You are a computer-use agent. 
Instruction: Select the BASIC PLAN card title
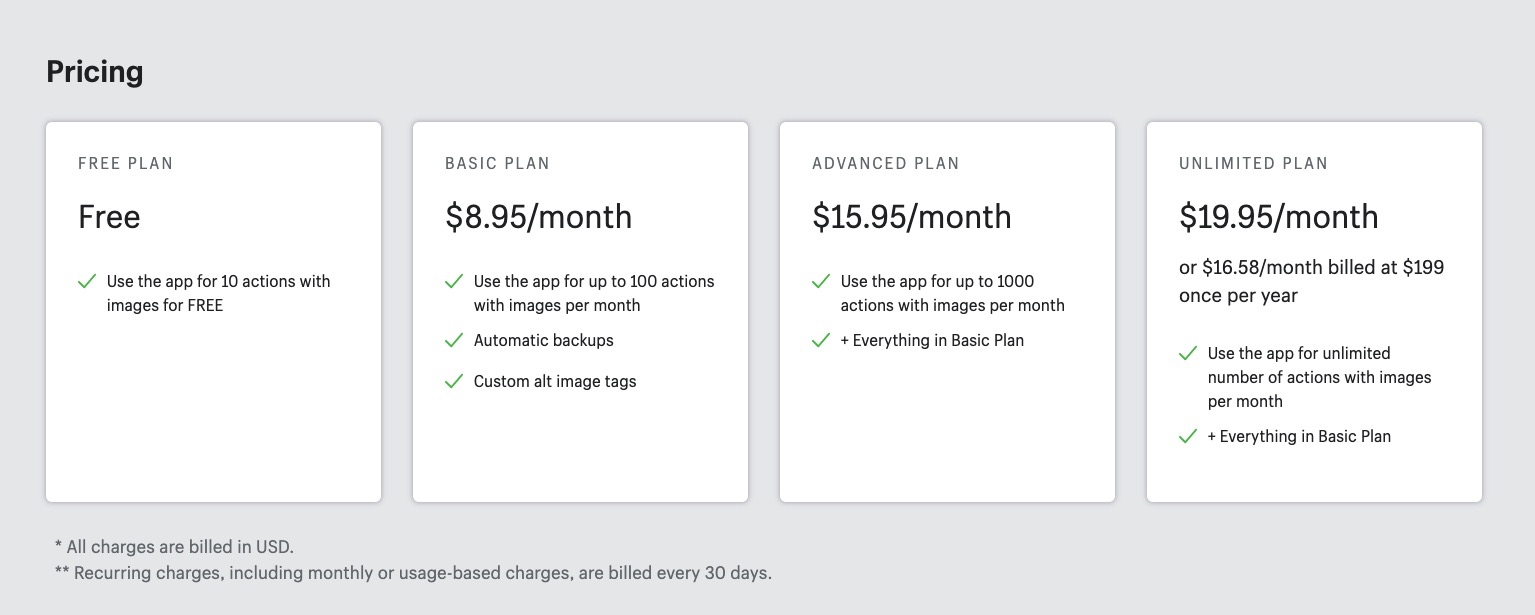(497, 164)
